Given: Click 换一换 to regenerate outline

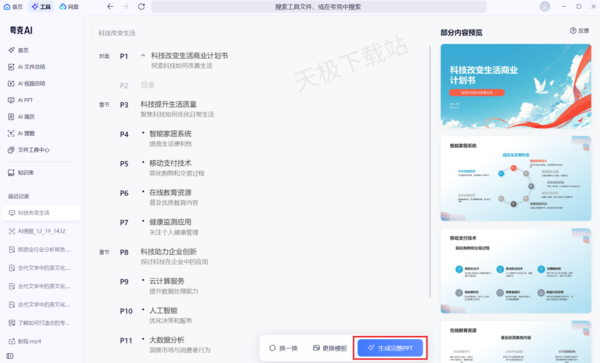Looking at the screenshot, I should click(x=284, y=348).
